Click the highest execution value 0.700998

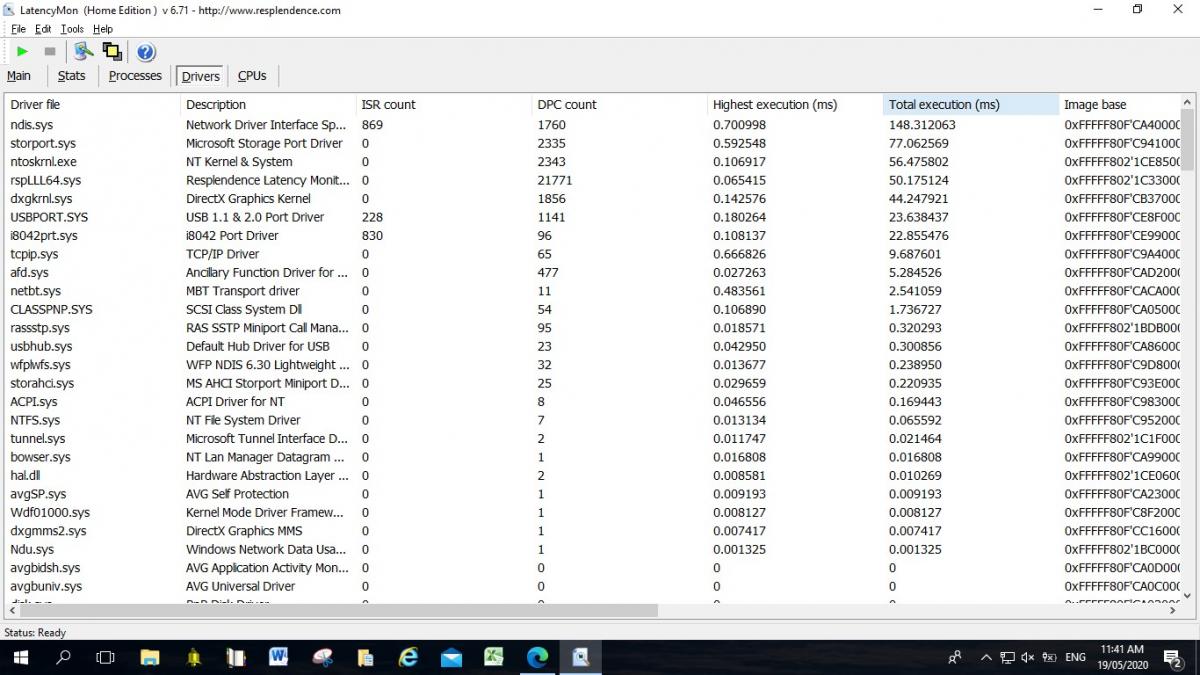click(739, 125)
